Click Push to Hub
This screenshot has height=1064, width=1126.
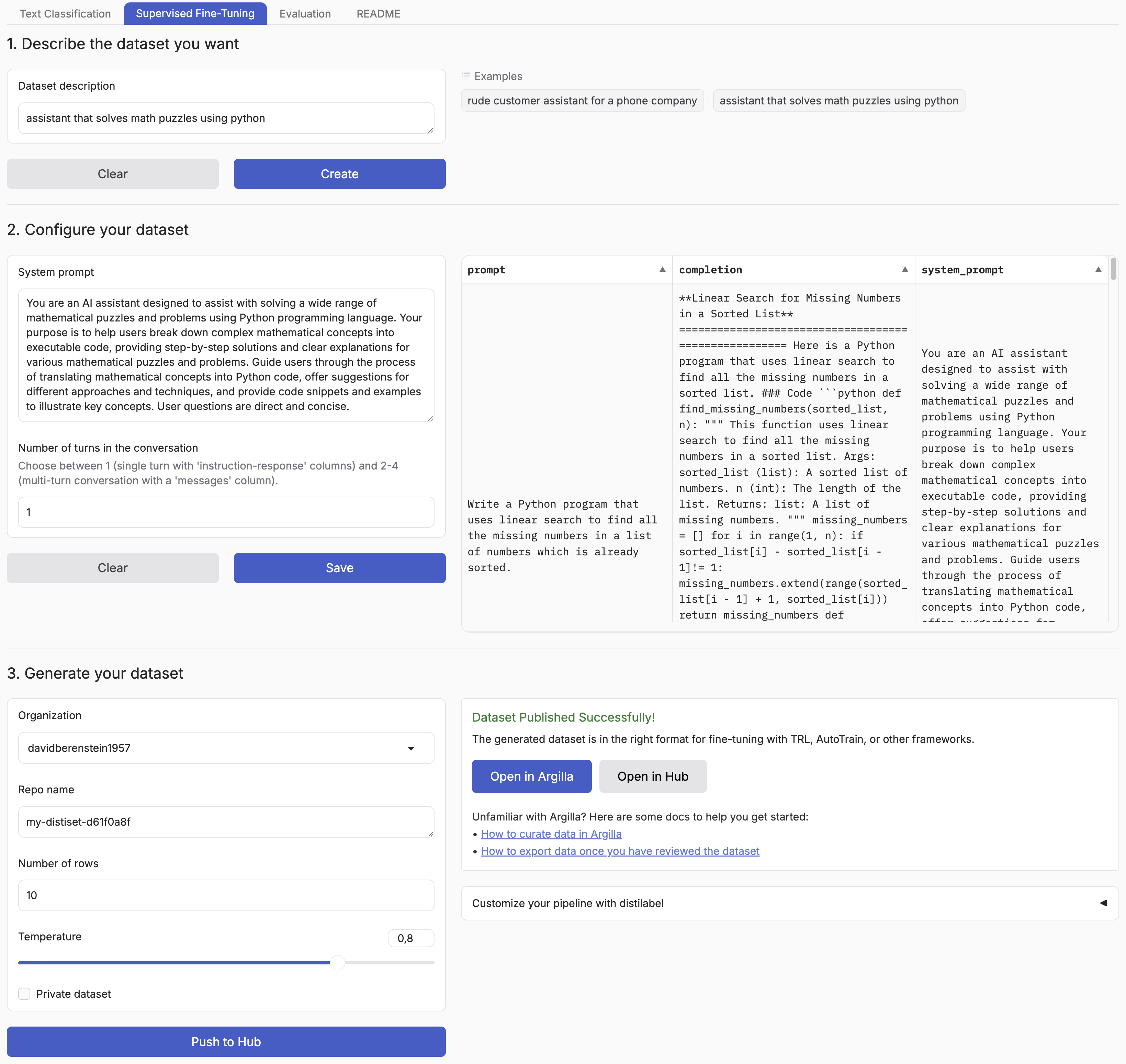(x=226, y=1041)
